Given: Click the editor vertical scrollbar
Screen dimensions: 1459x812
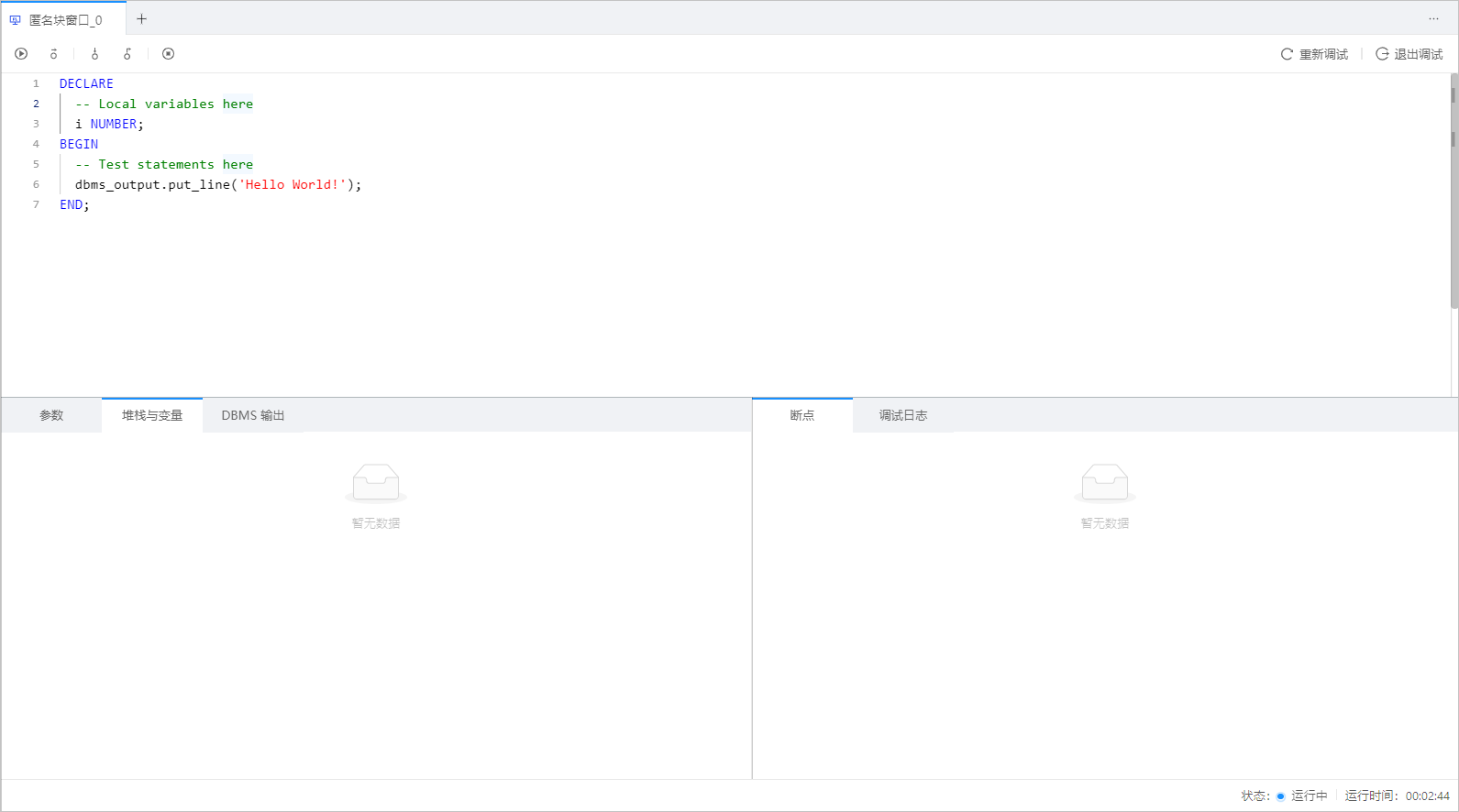Looking at the screenshot, I should 1453,192.
